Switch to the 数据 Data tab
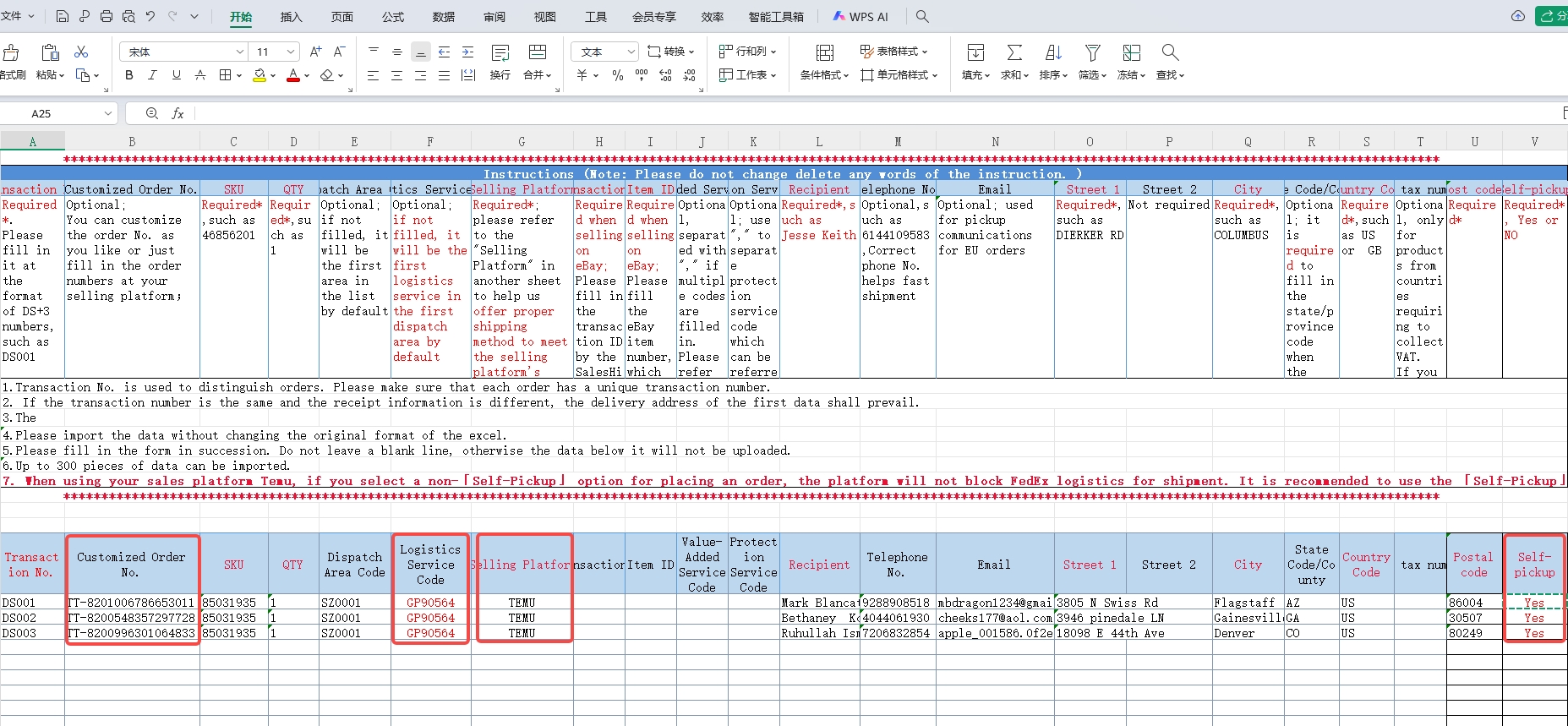Screen dimensions: 1568x726 444,17
